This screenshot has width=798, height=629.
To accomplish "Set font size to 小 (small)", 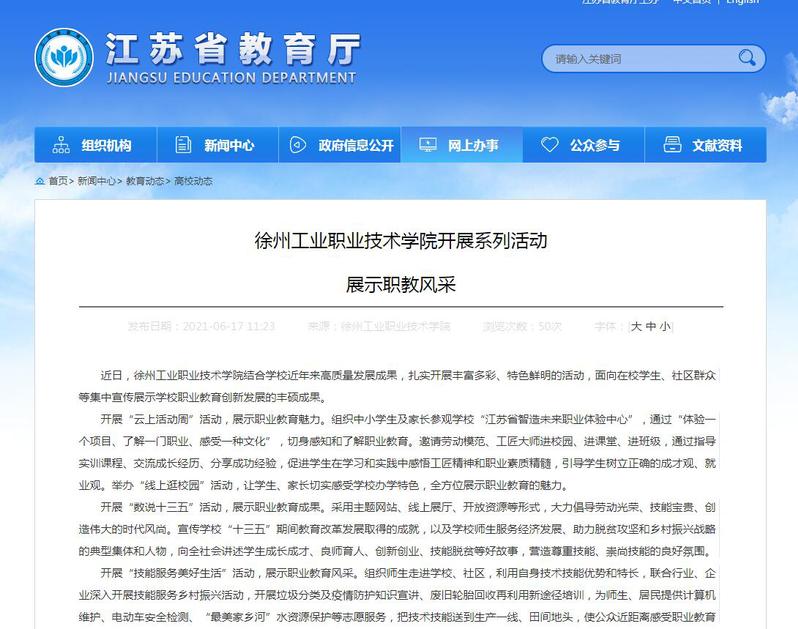I will [x=664, y=326].
